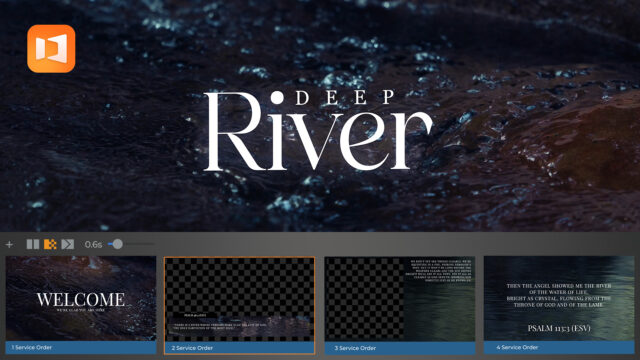The width and height of the screenshot is (640, 360).
Task: Click the transition duration slider handle
Action: tap(118, 244)
